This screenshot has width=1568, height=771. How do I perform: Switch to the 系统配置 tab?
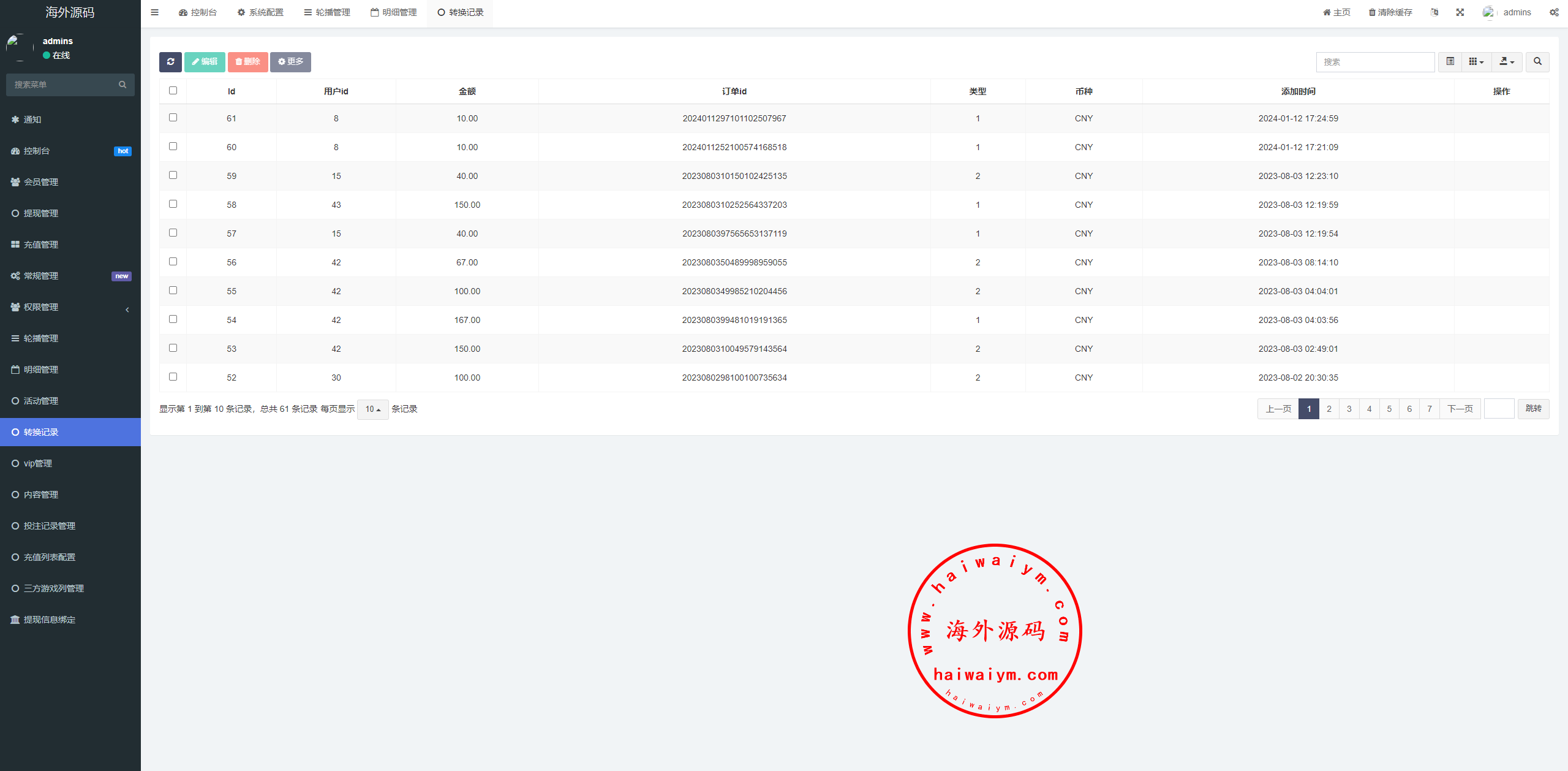(x=260, y=12)
